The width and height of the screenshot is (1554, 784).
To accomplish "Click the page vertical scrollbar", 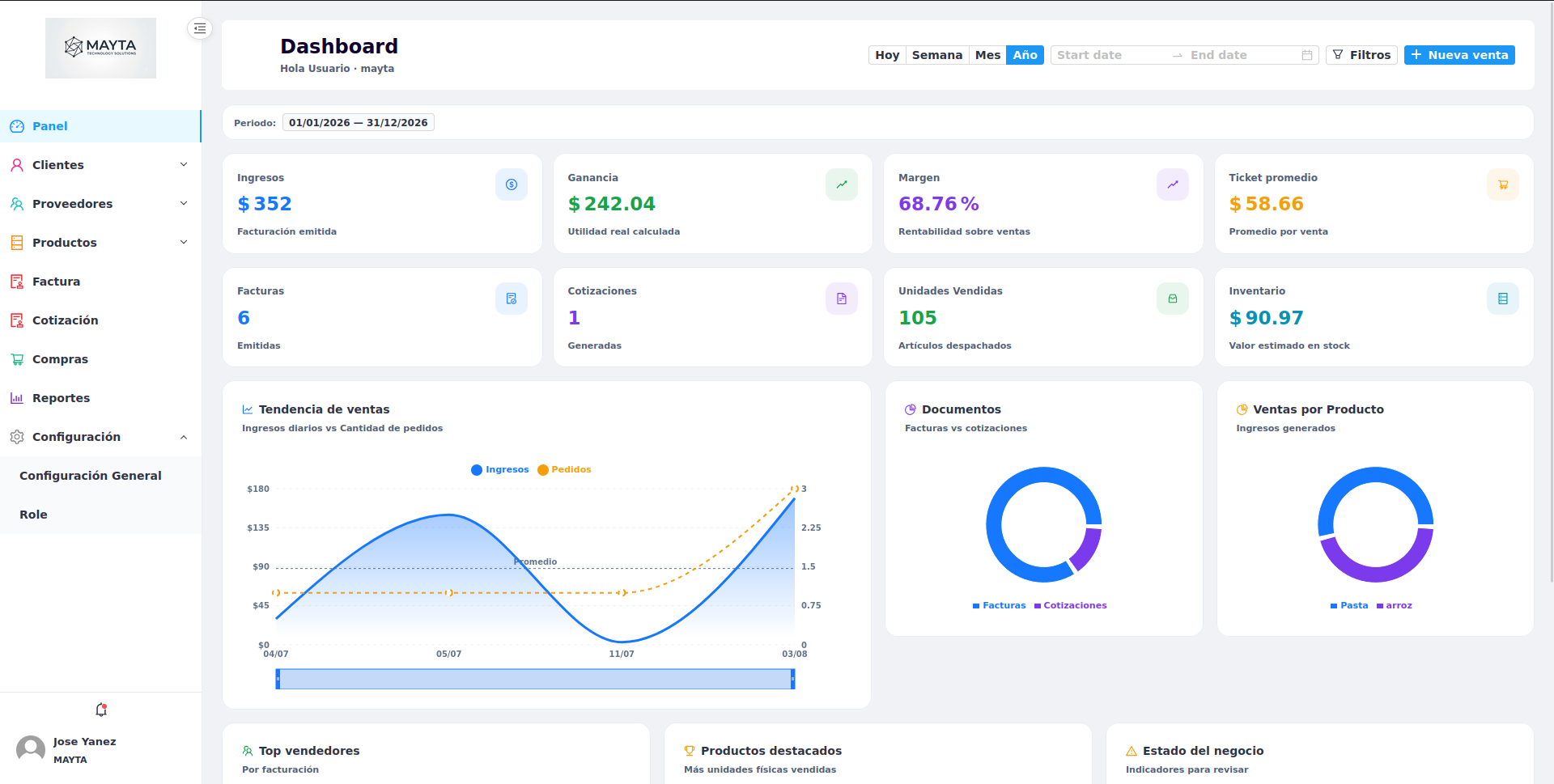I will click(1552, 291).
